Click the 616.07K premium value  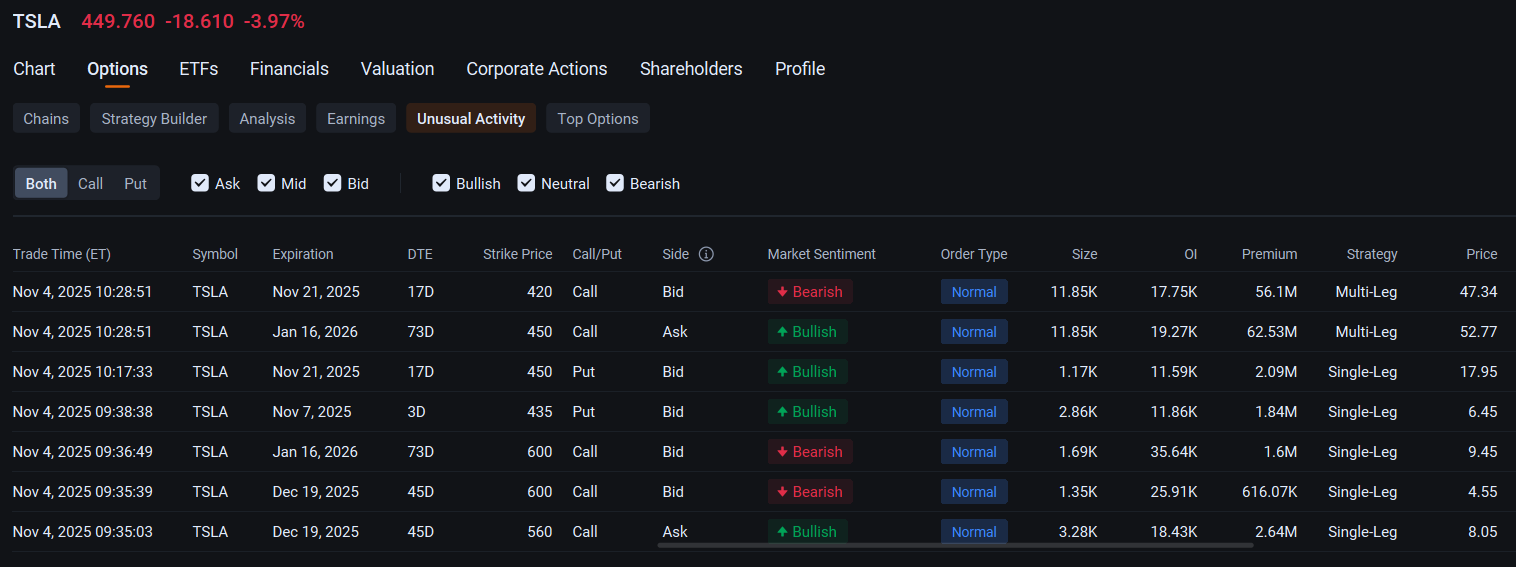[1268, 492]
